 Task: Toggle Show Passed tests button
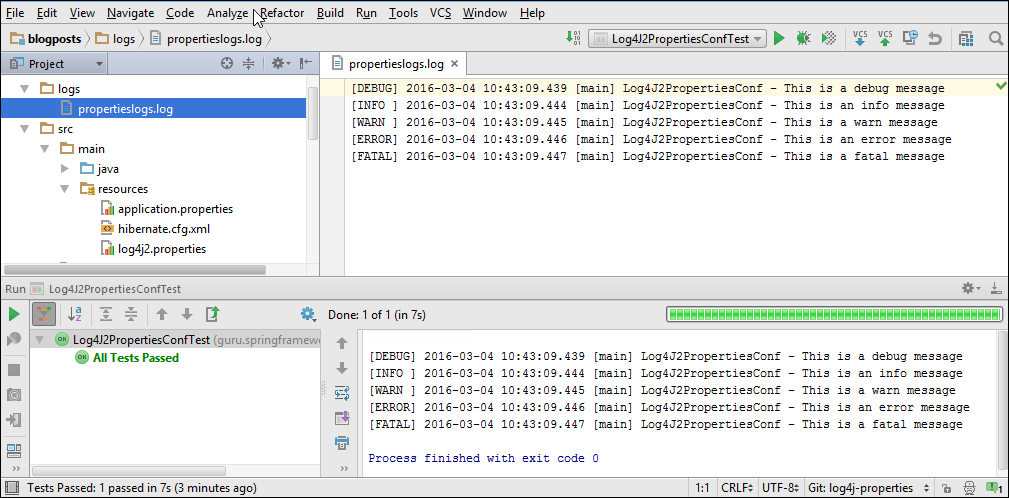click(x=44, y=314)
